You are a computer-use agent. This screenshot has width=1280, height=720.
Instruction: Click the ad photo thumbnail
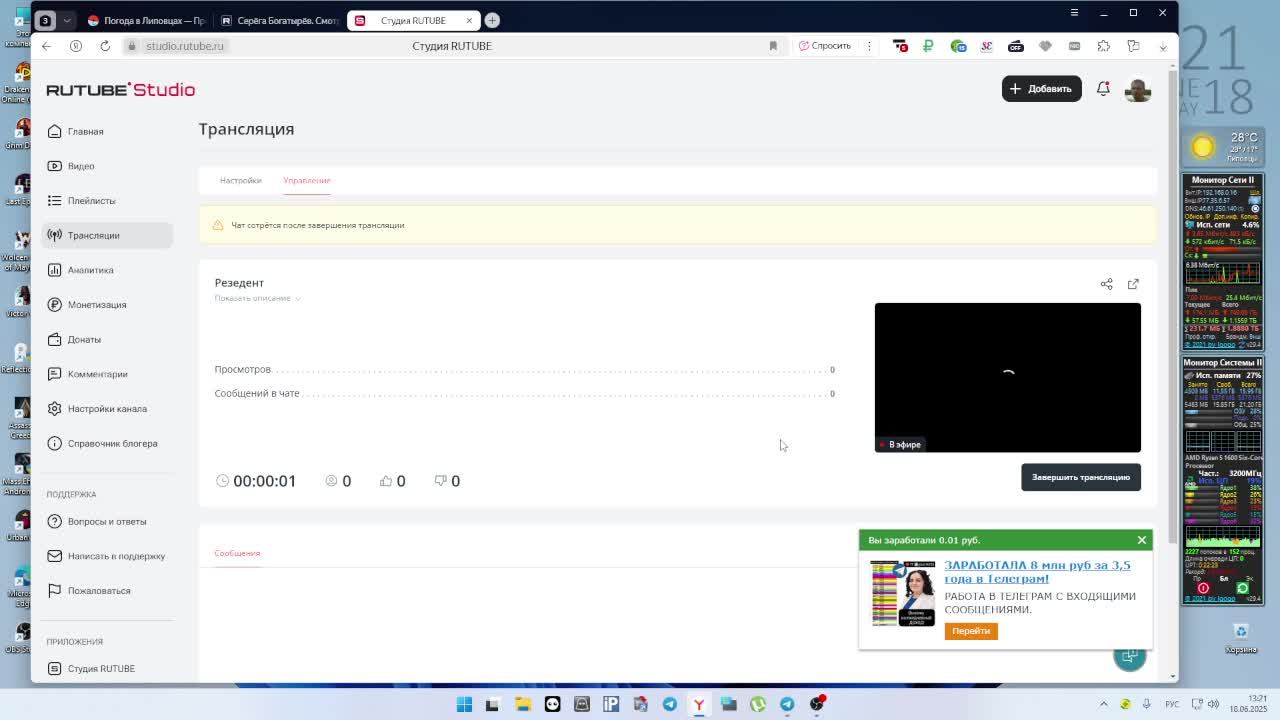click(903, 593)
